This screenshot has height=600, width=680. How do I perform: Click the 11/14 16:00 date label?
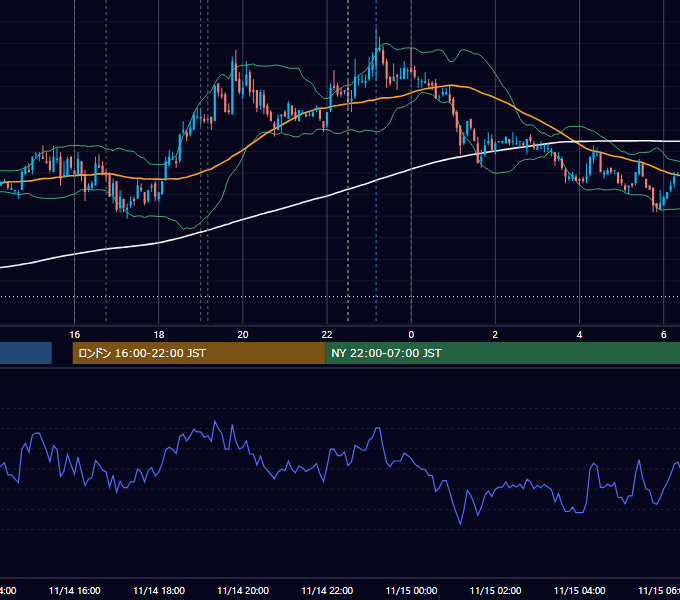75,590
